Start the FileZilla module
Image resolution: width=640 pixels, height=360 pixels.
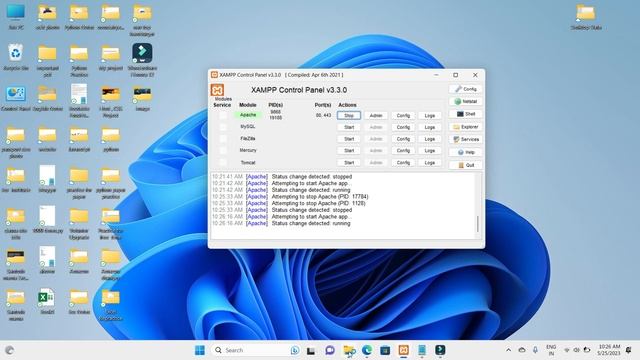point(349,139)
